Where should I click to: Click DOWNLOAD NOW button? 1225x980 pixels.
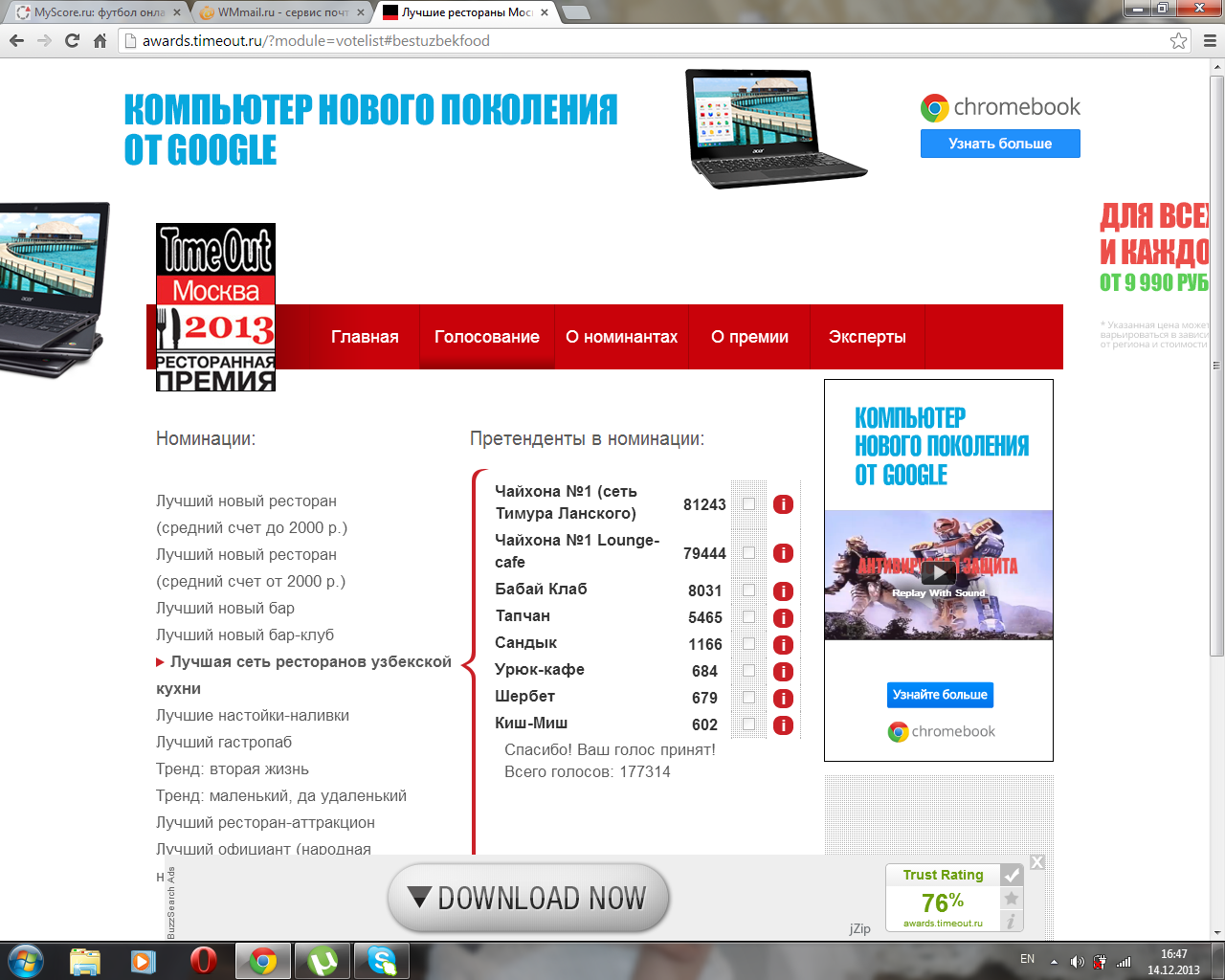tap(528, 898)
